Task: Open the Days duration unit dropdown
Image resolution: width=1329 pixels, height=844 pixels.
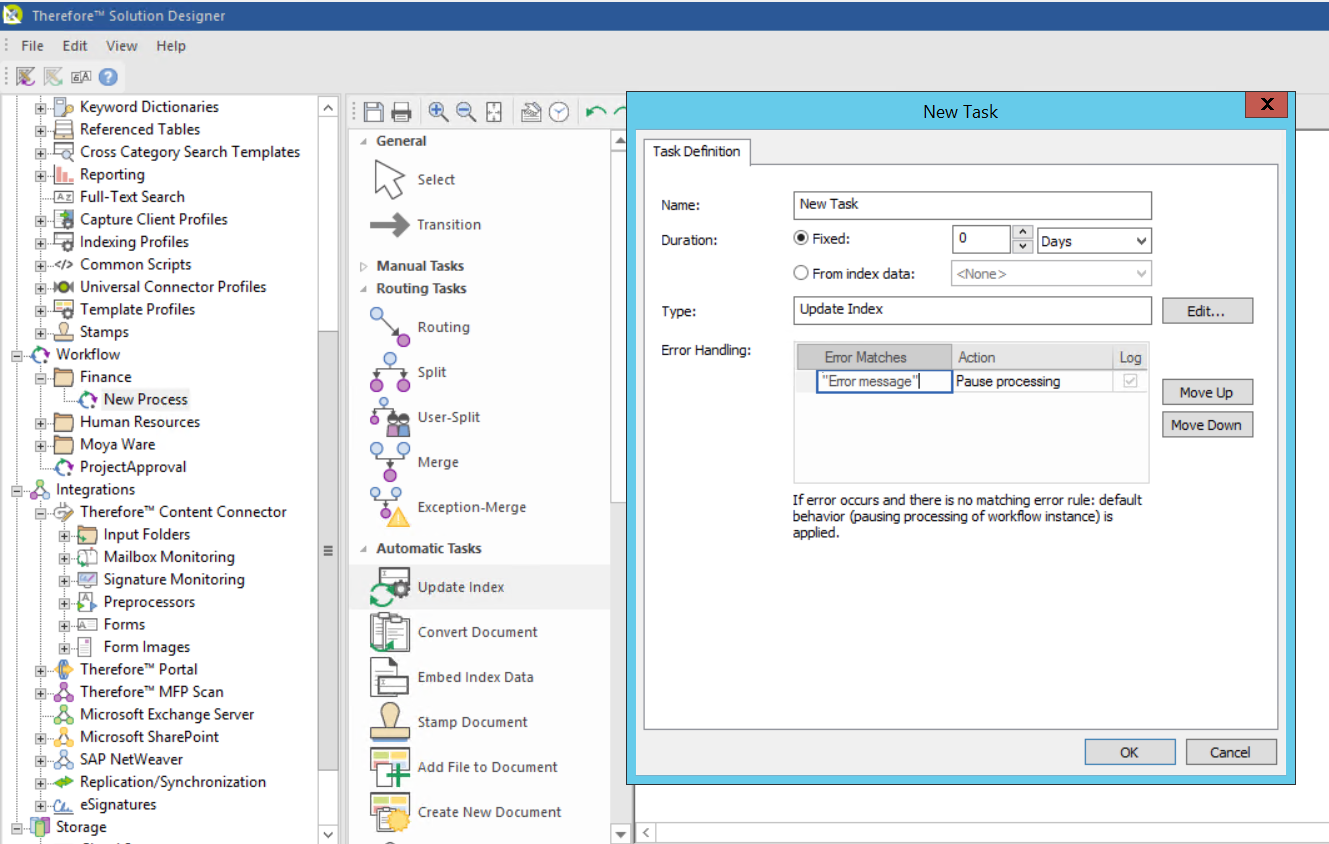Action: [x=1095, y=241]
